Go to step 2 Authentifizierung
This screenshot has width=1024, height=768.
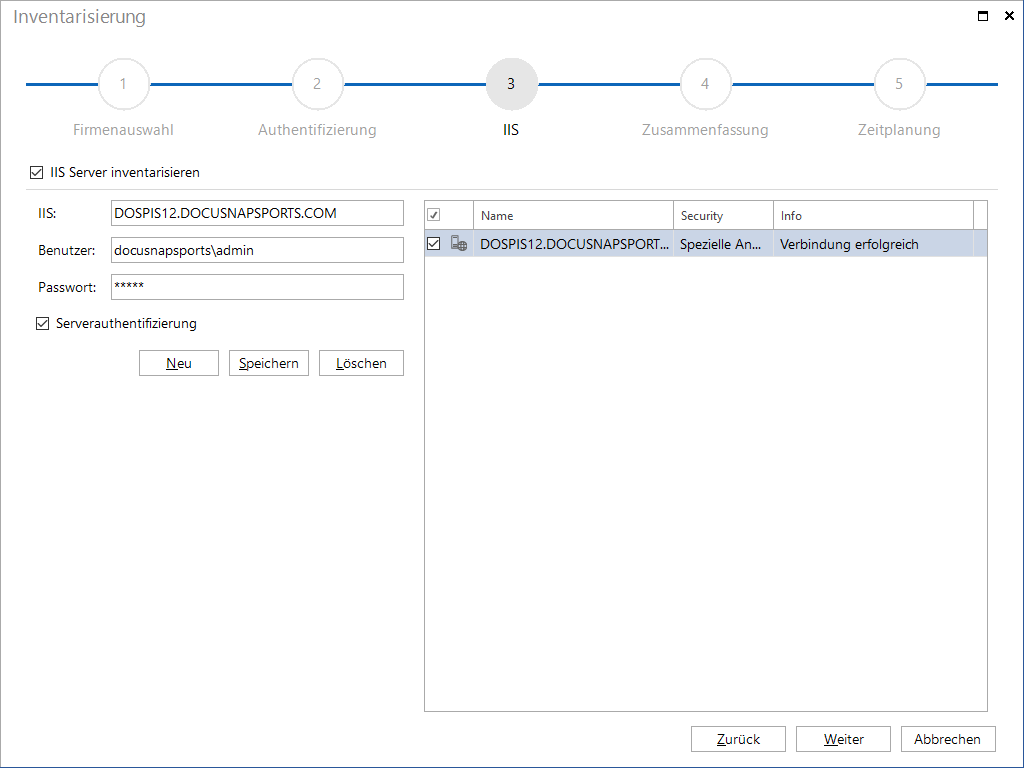pos(317,84)
